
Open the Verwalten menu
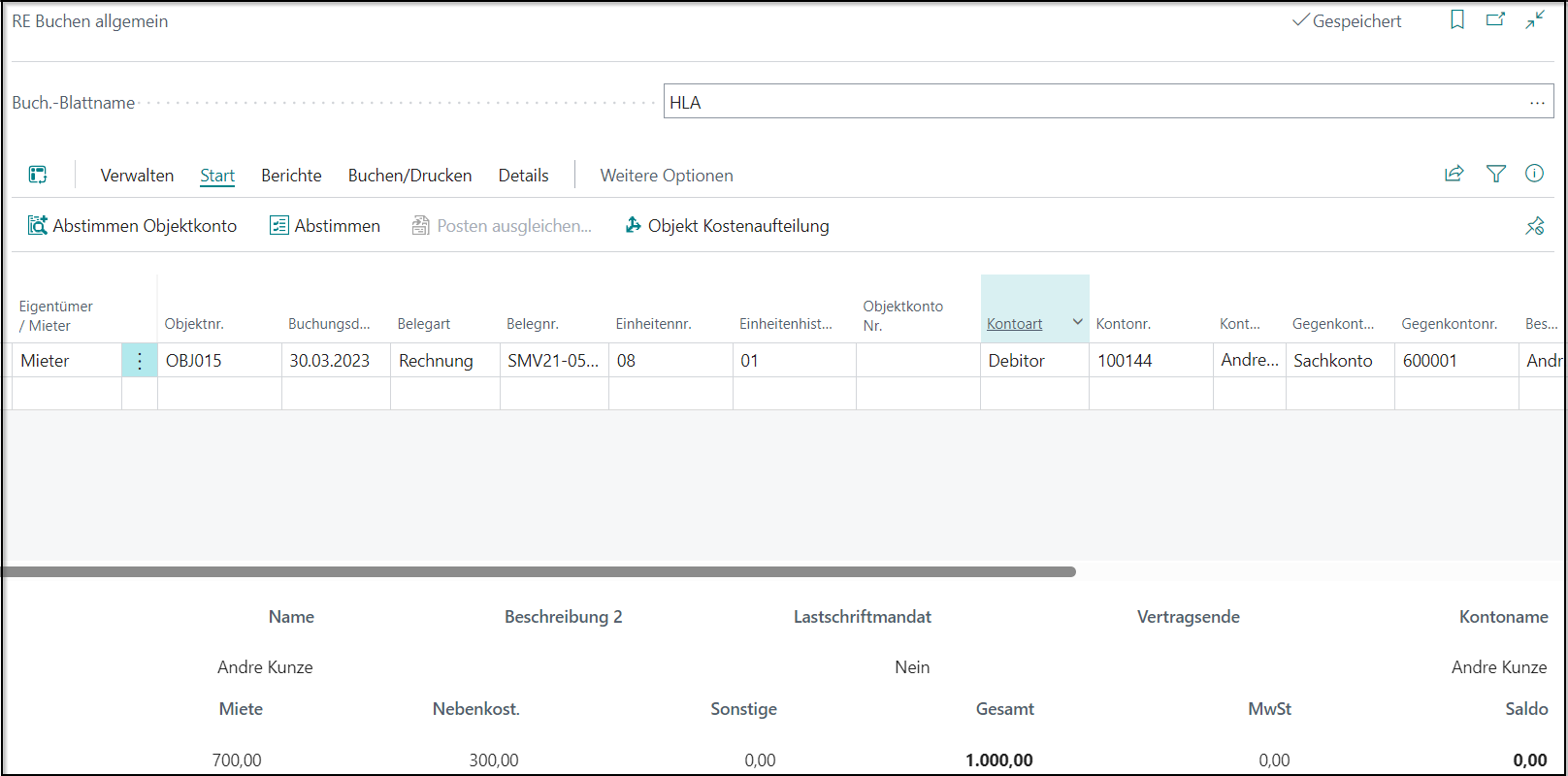[x=137, y=176]
